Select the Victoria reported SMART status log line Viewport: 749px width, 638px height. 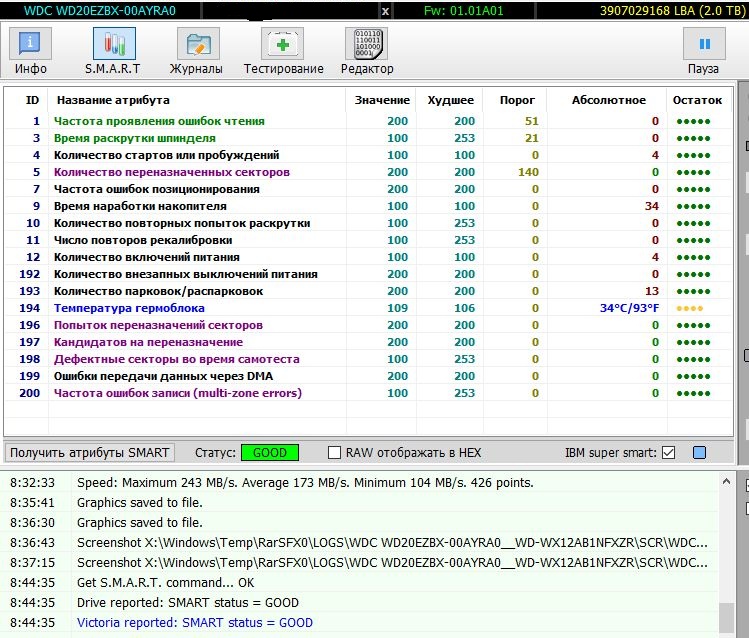click(x=195, y=622)
